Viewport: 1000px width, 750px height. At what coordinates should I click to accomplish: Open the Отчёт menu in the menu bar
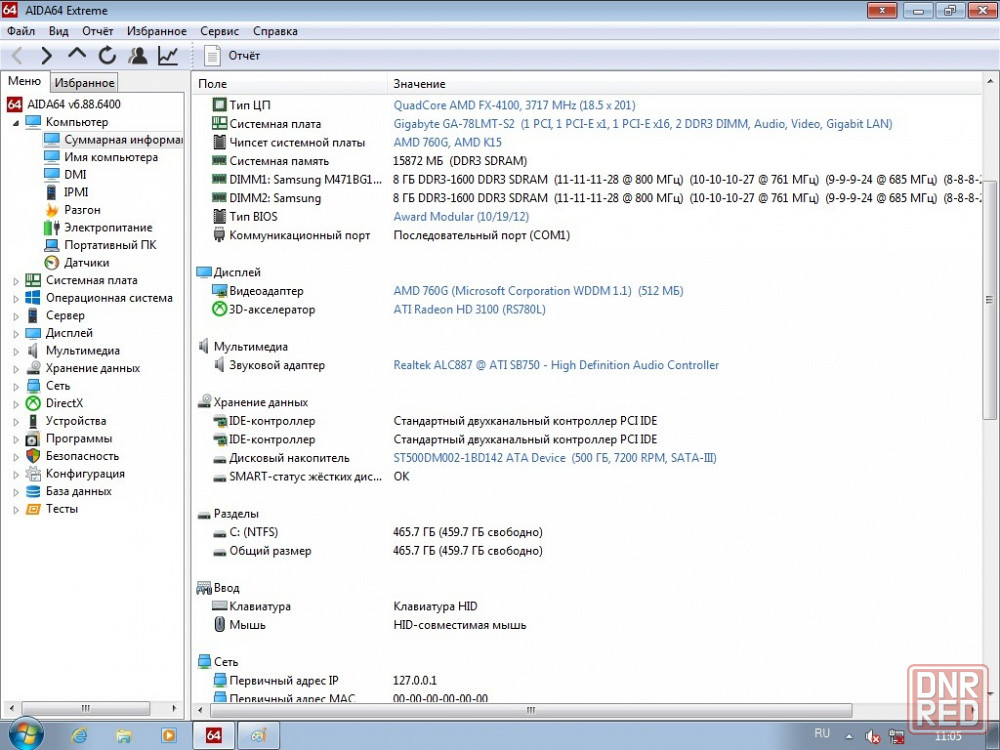click(98, 31)
